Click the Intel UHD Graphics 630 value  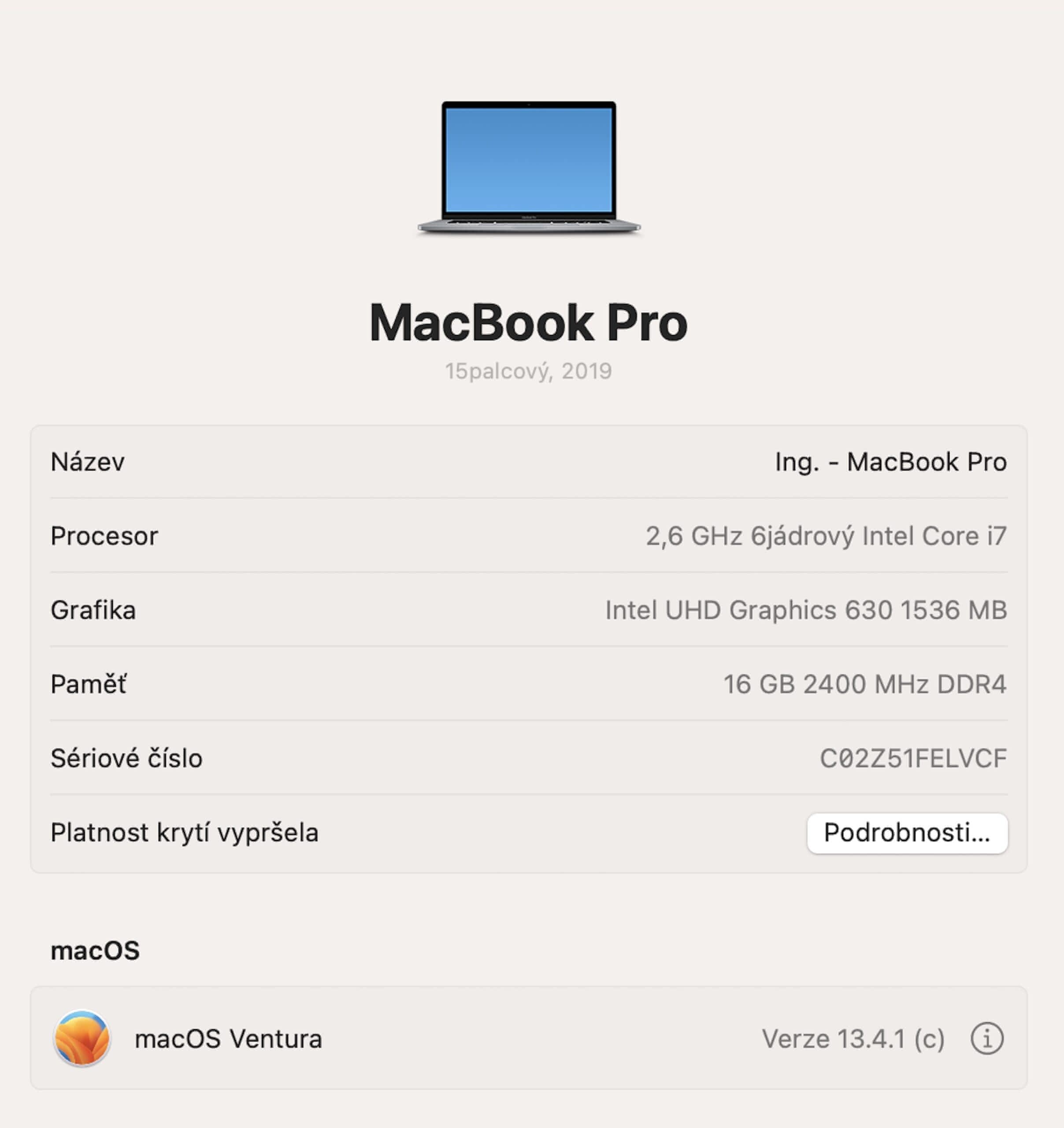click(806, 610)
